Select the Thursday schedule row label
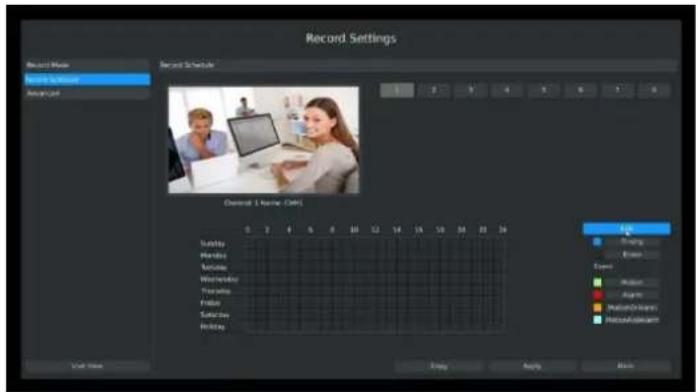Image resolution: width=698 pixels, height=392 pixels. tap(215, 291)
